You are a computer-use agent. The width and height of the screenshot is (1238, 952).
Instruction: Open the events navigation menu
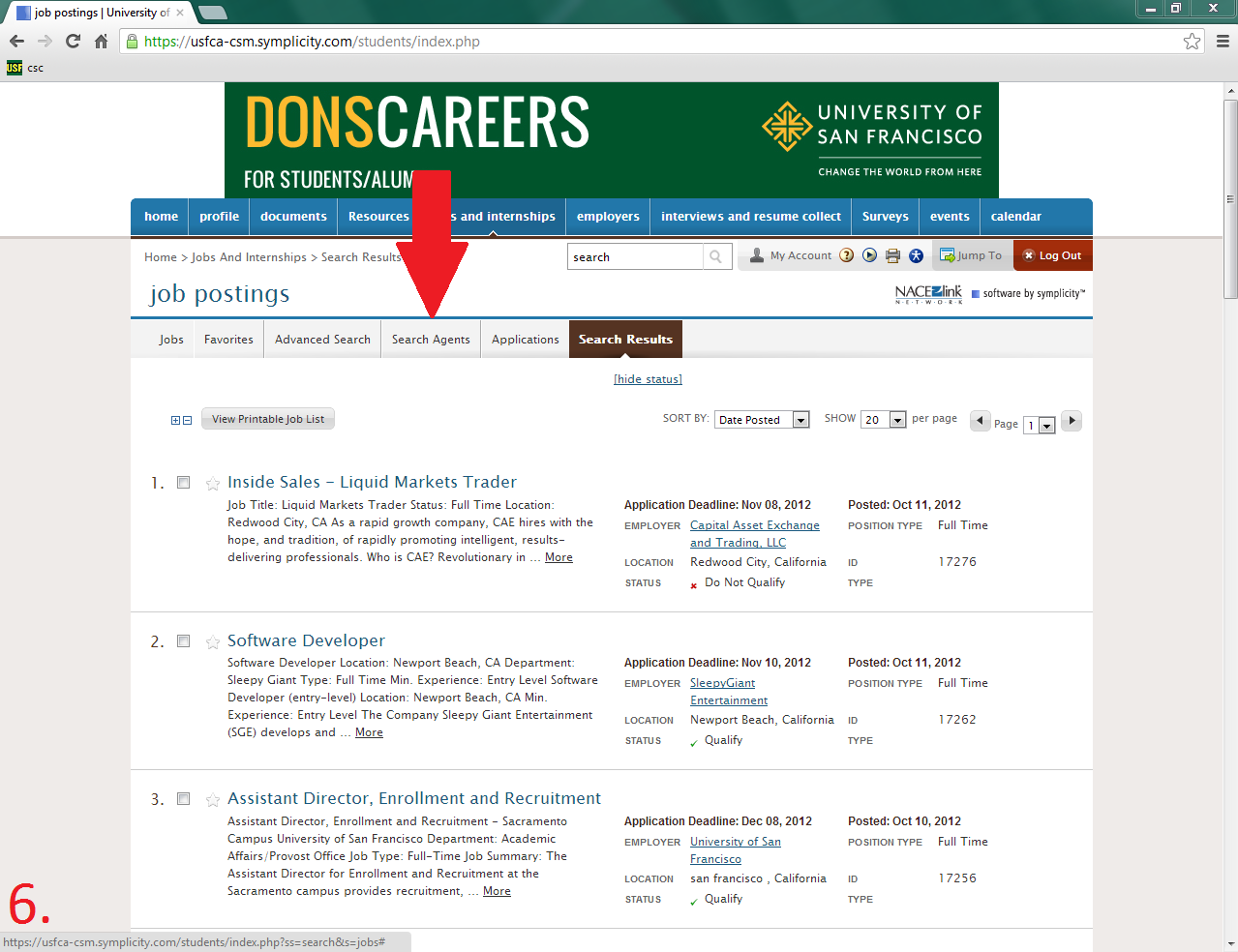point(950,217)
